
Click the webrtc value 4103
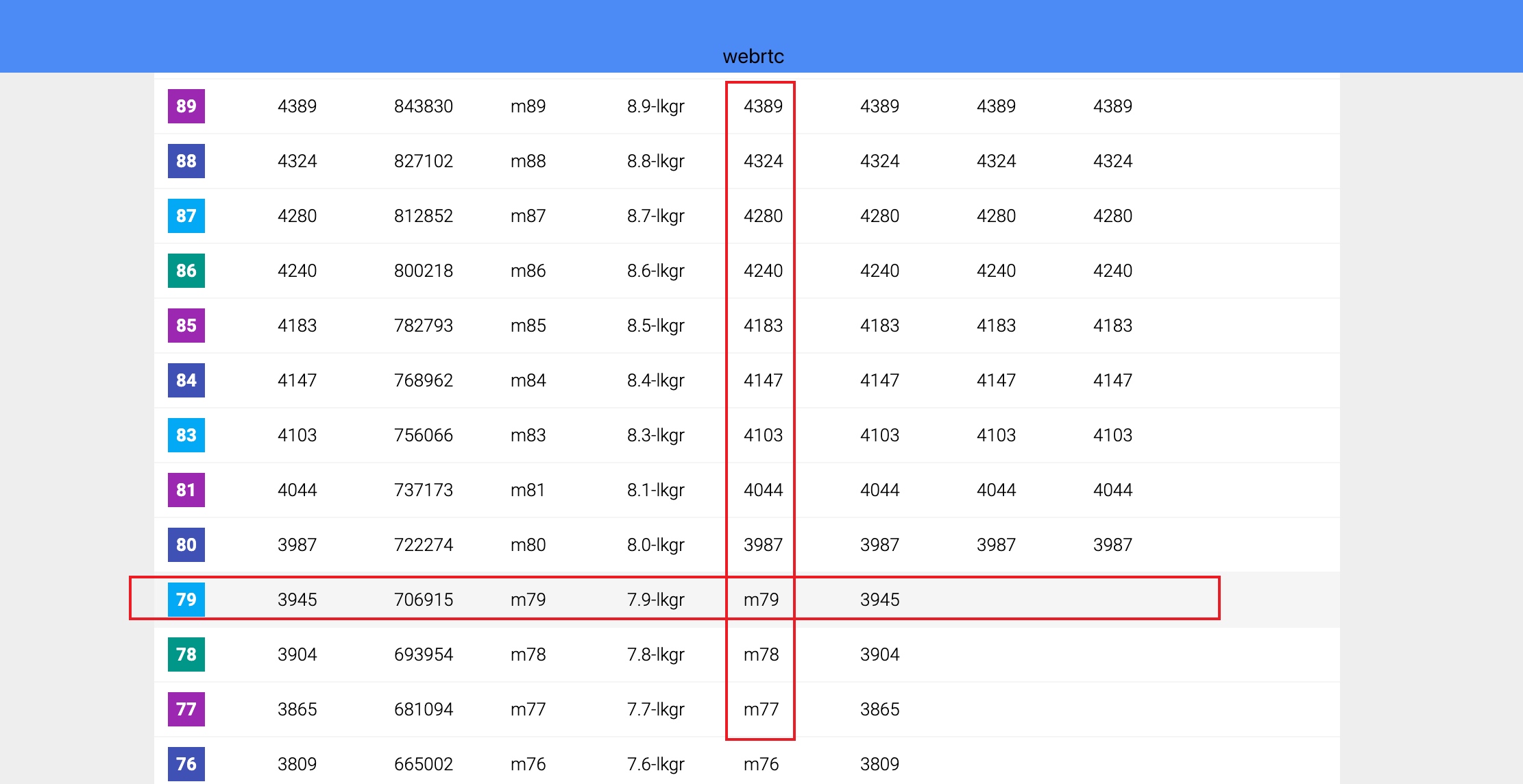763,435
